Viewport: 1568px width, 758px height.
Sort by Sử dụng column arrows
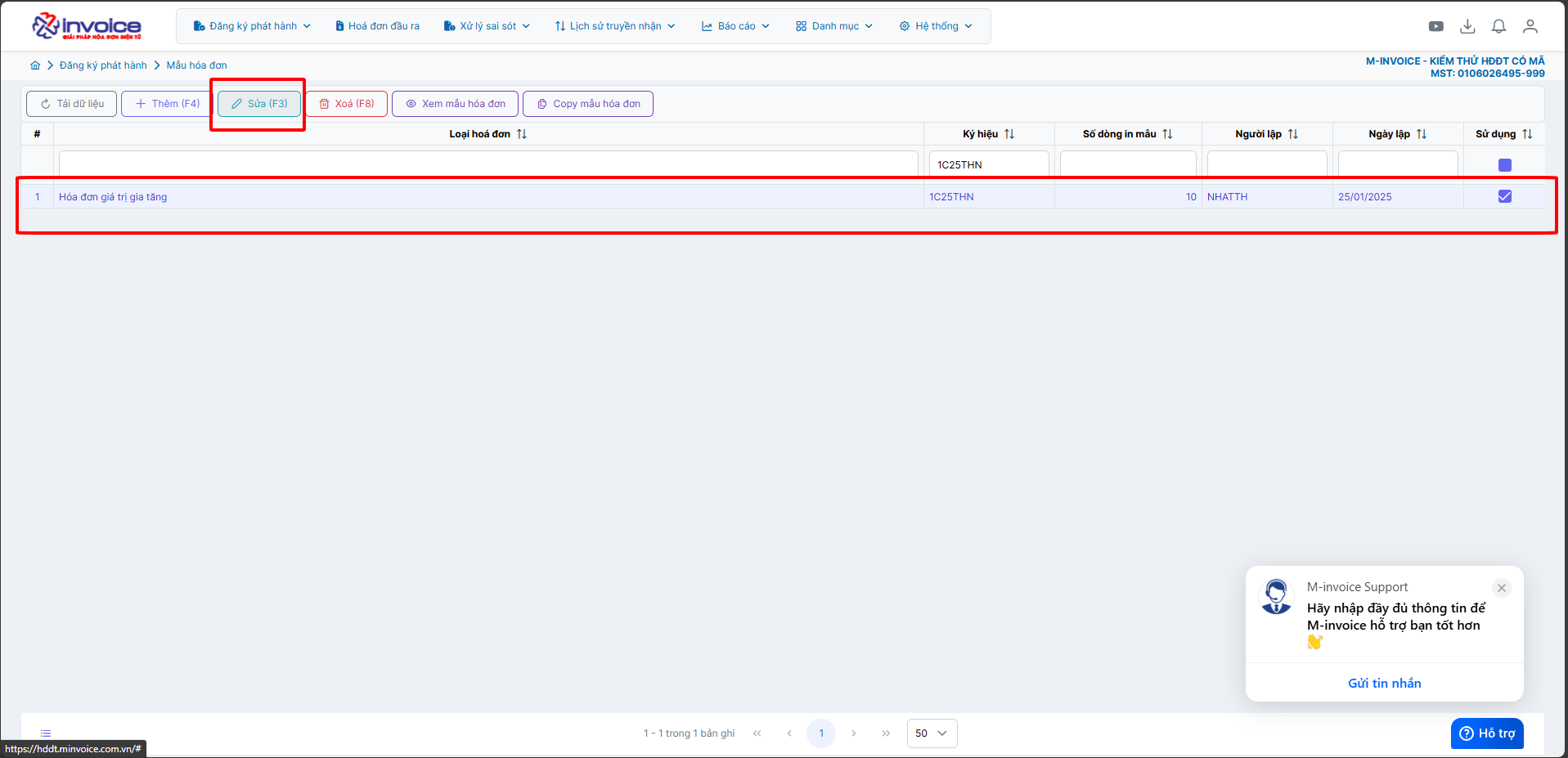[1527, 134]
